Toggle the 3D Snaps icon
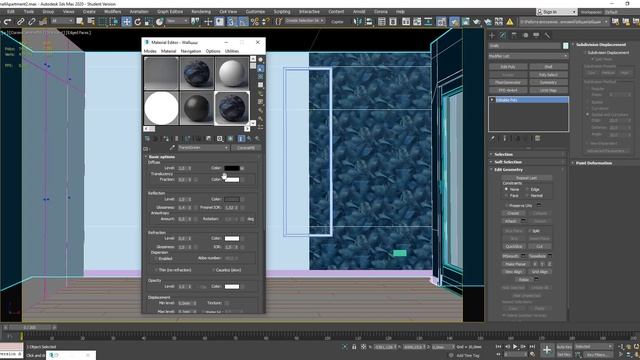The image size is (640, 360). [x=231, y=22]
